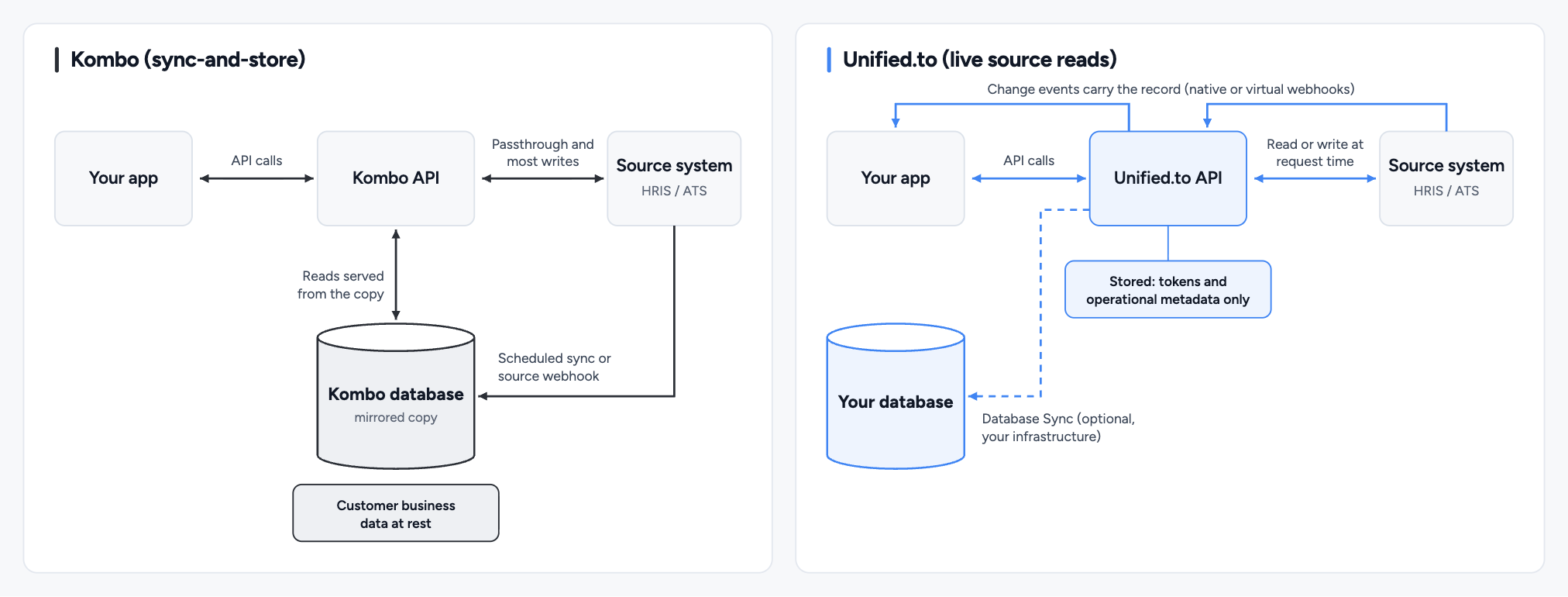The width and height of the screenshot is (1568, 597).
Task: Click the "Passthrough and most writes" label
Action: [x=543, y=153]
